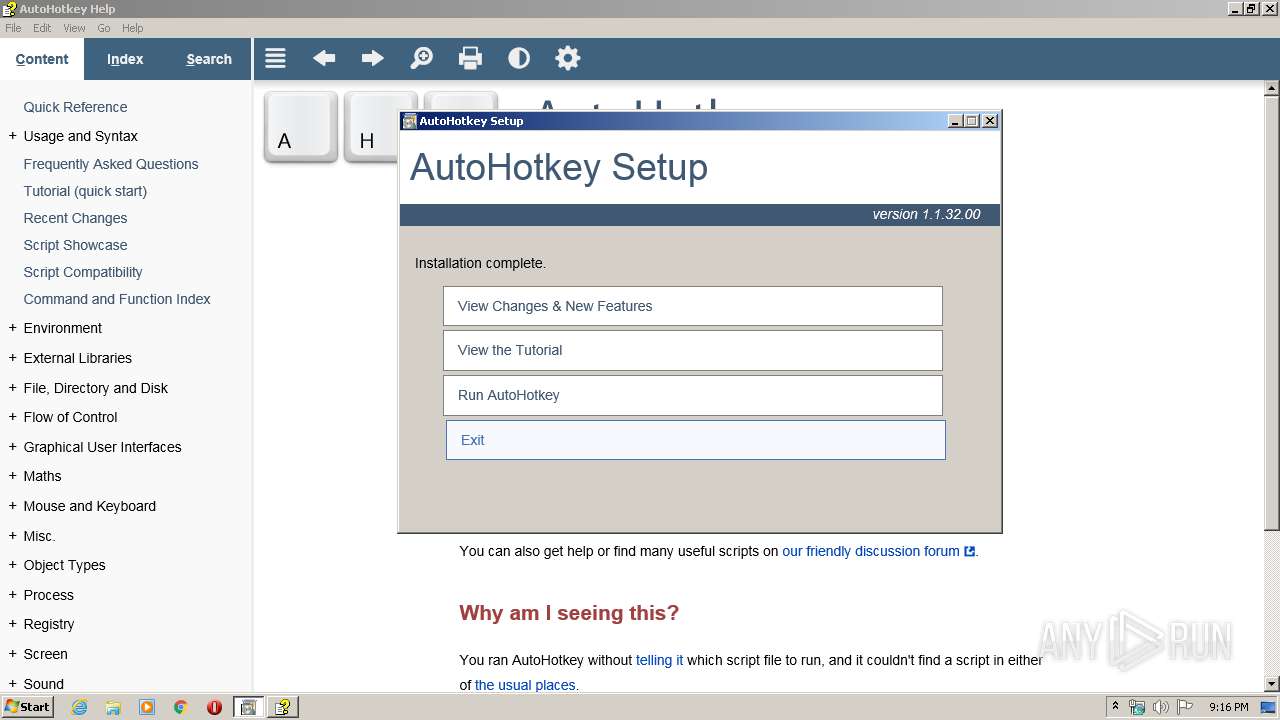Open Script Showcase page
The image size is (1280, 720).
(75, 245)
